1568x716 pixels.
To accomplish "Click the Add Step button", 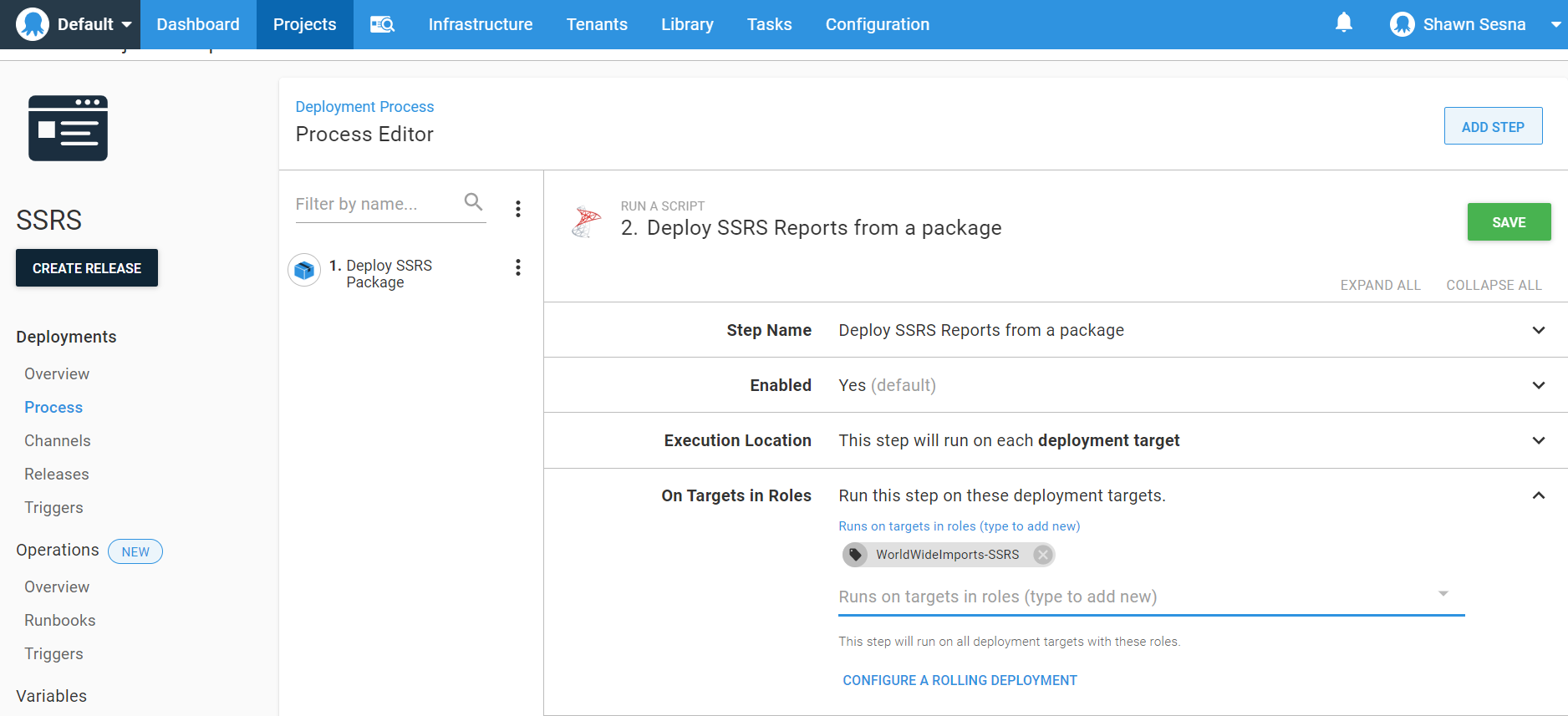I will coord(1493,127).
